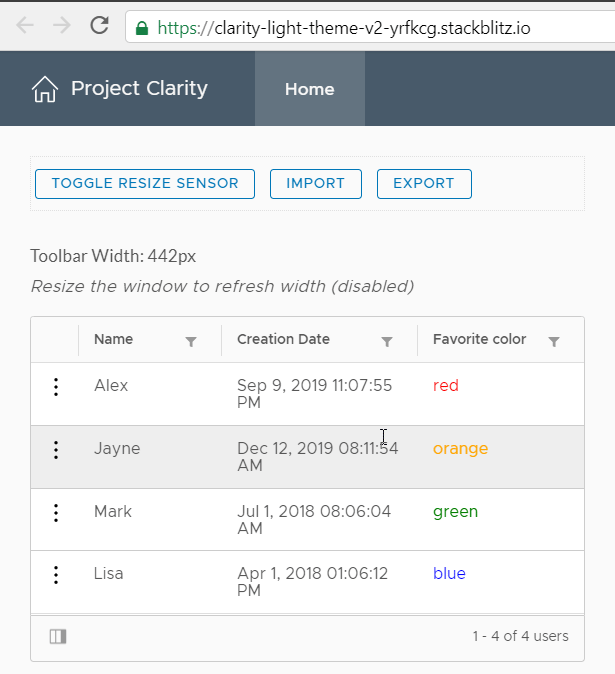Click the Import button

point(315,184)
